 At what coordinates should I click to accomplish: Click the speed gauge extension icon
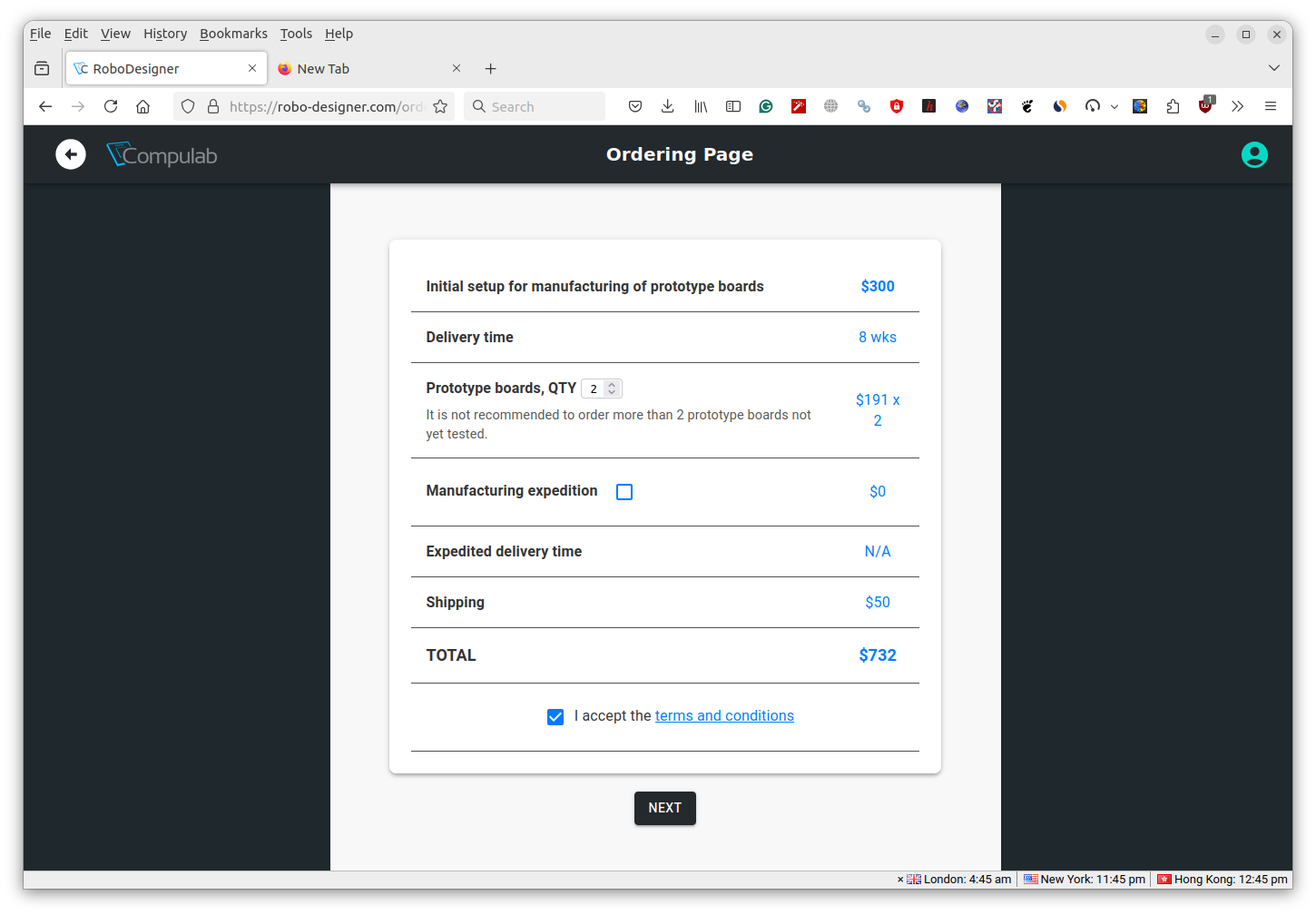1093,106
